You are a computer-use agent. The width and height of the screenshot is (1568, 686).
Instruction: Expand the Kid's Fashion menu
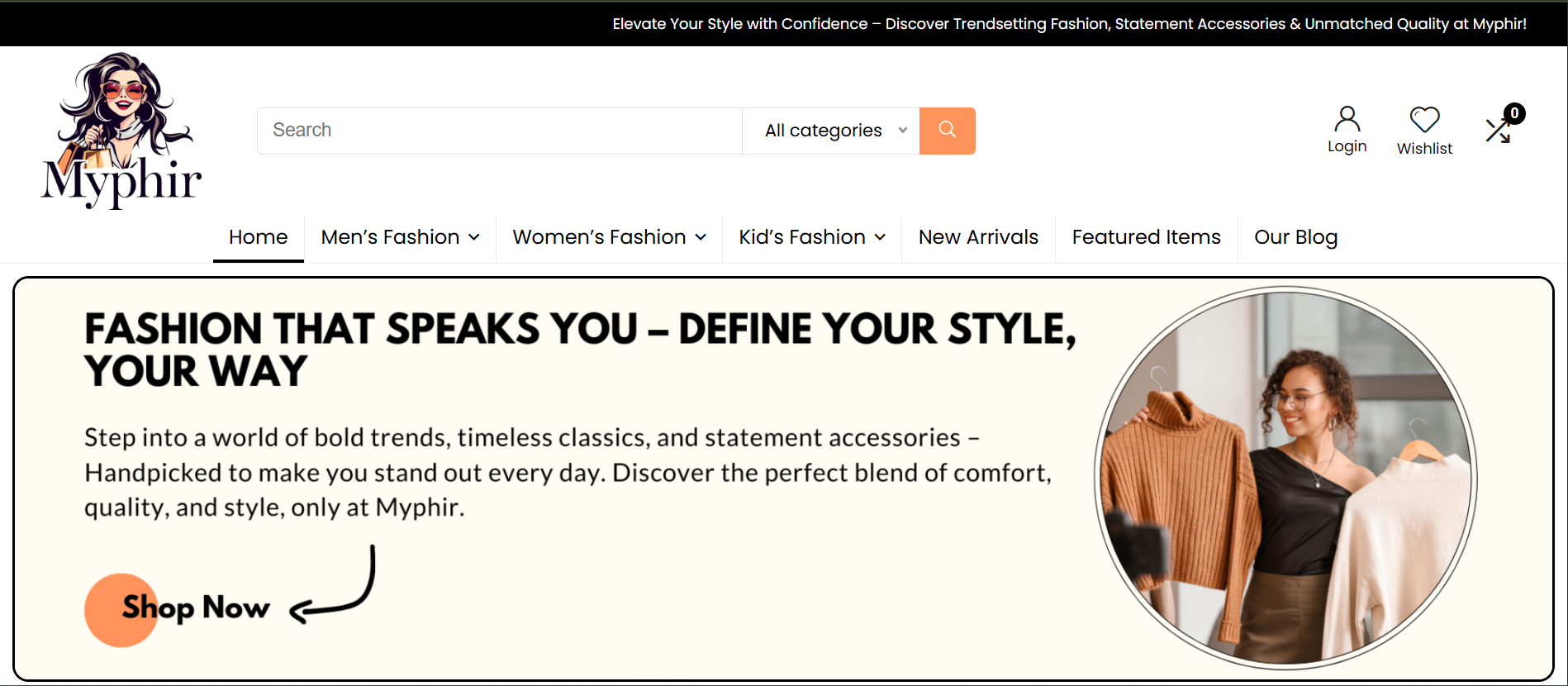(x=811, y=237)
